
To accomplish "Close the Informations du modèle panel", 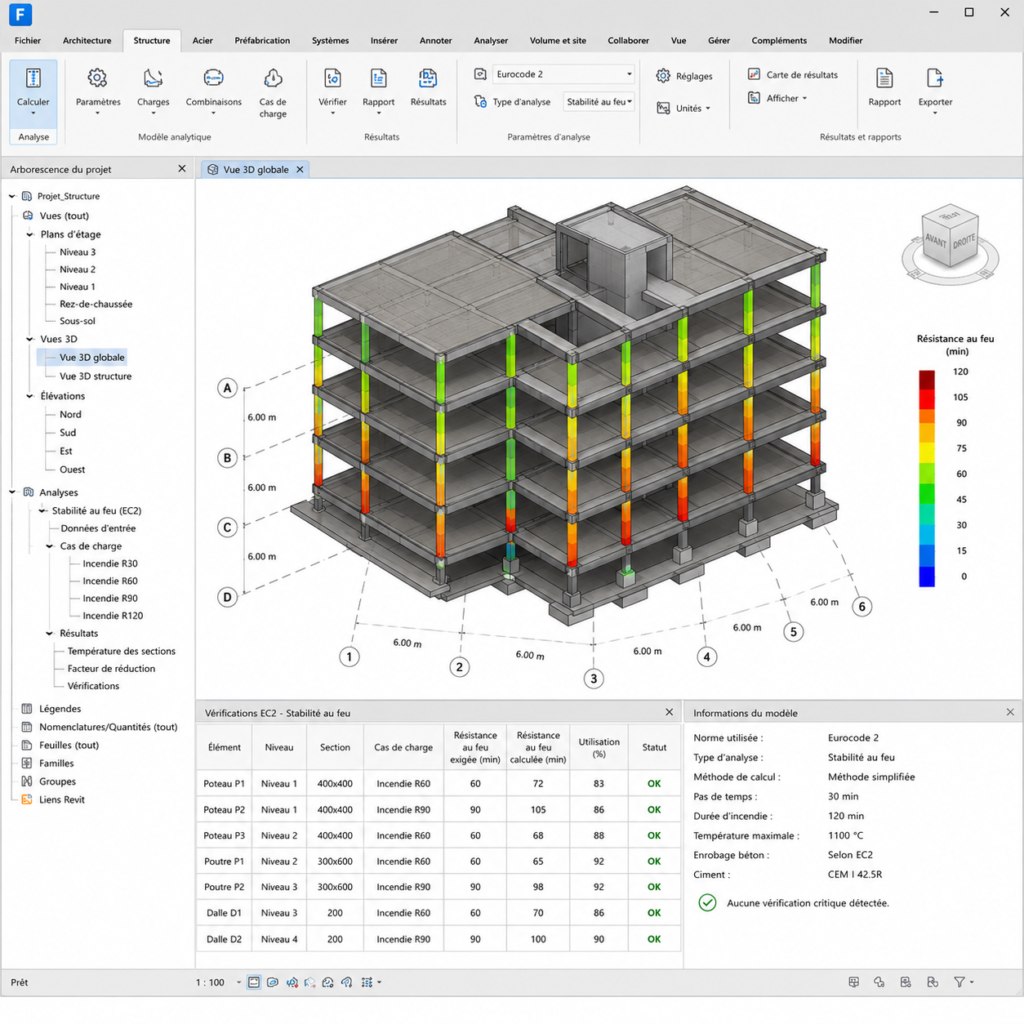I will [x=1010, y=712].
